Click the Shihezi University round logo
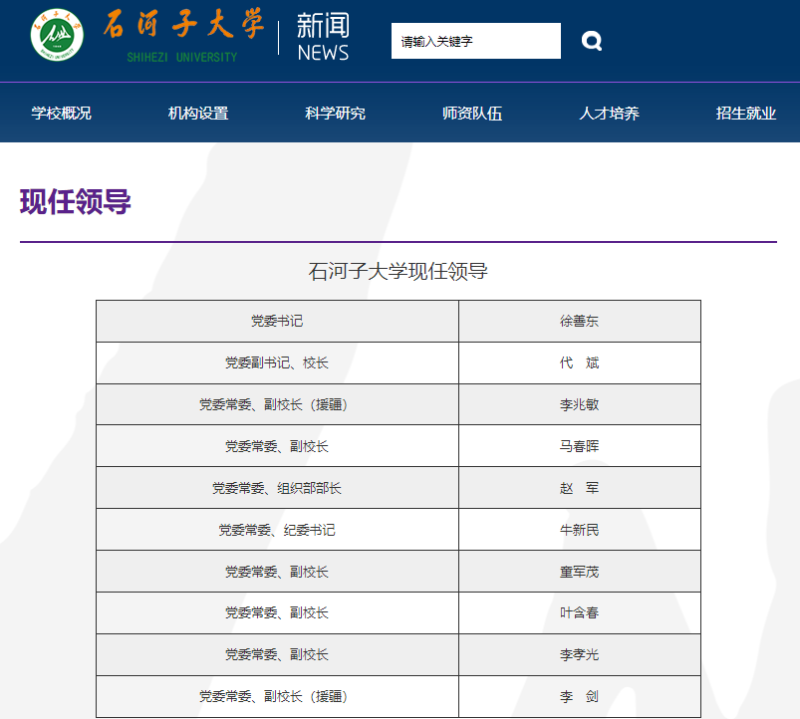800x719 pixels. click(x=57, y=35)
